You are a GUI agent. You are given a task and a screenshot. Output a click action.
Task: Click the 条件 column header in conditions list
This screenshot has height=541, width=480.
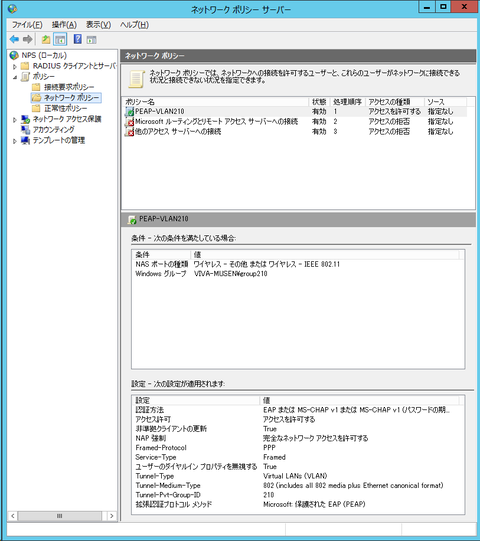point(161,255)
